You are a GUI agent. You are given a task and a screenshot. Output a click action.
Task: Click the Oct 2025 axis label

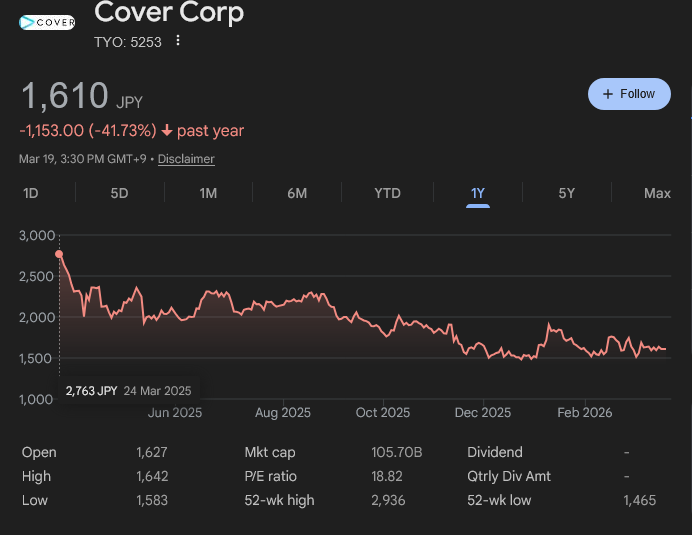(x=383, y=413)
